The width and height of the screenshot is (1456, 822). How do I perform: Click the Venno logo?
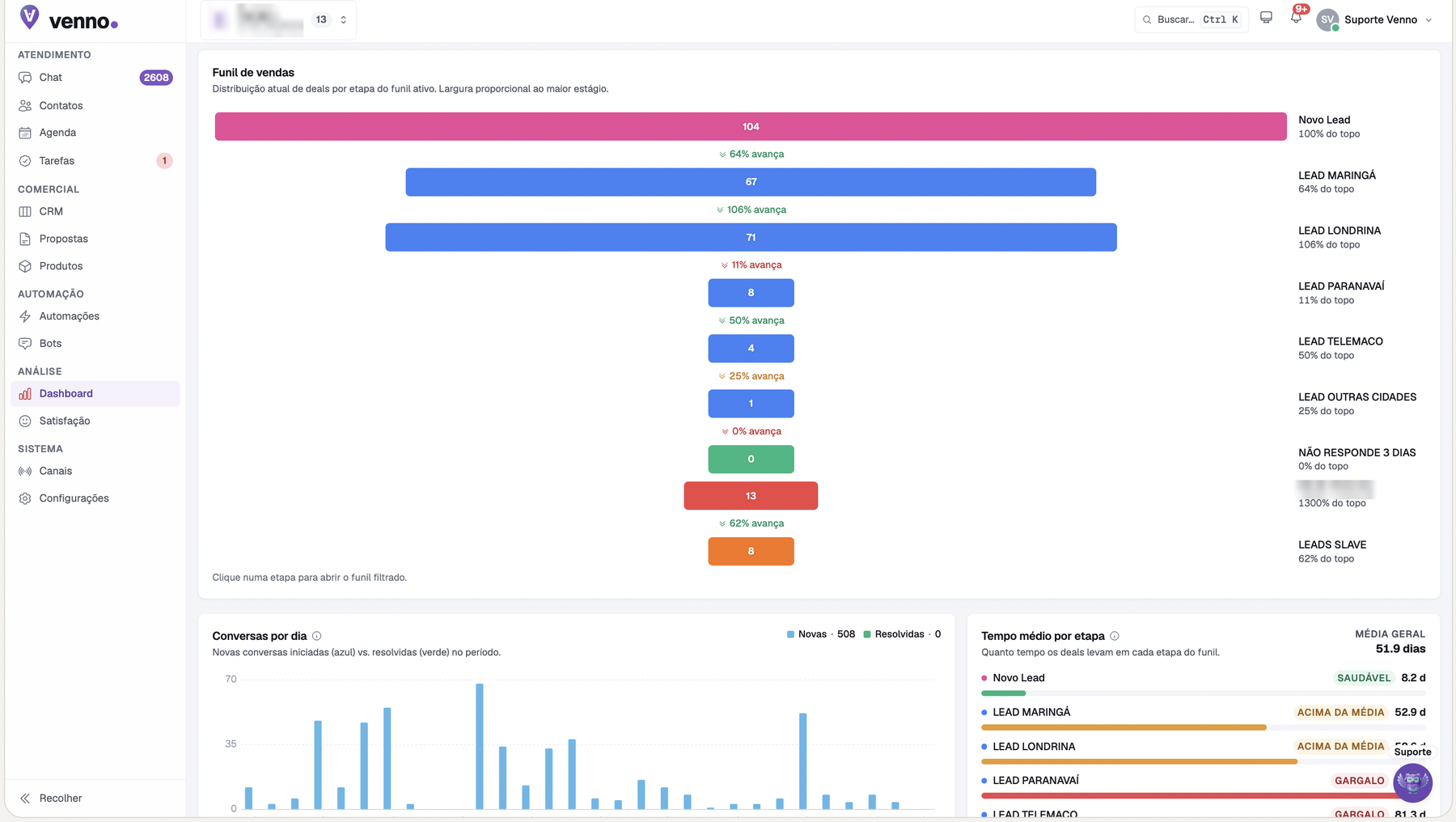coord(69,19)
